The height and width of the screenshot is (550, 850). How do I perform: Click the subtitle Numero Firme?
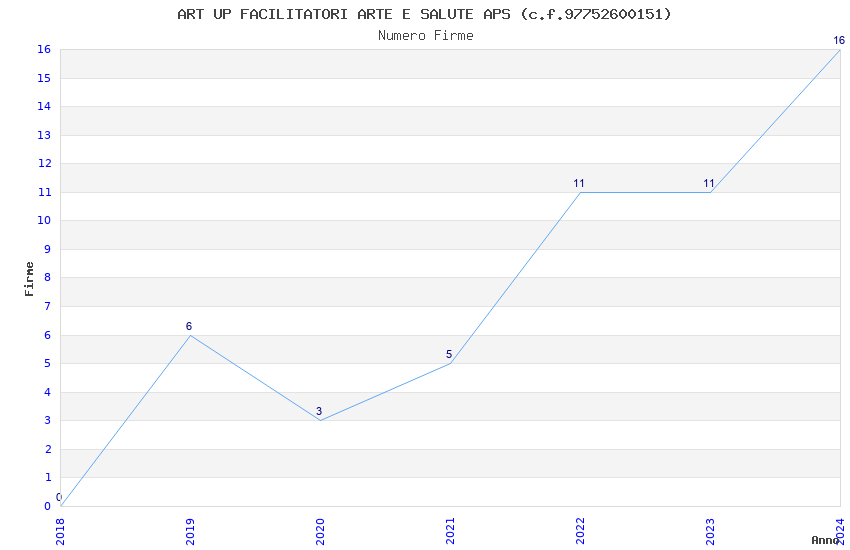point(426,36)
